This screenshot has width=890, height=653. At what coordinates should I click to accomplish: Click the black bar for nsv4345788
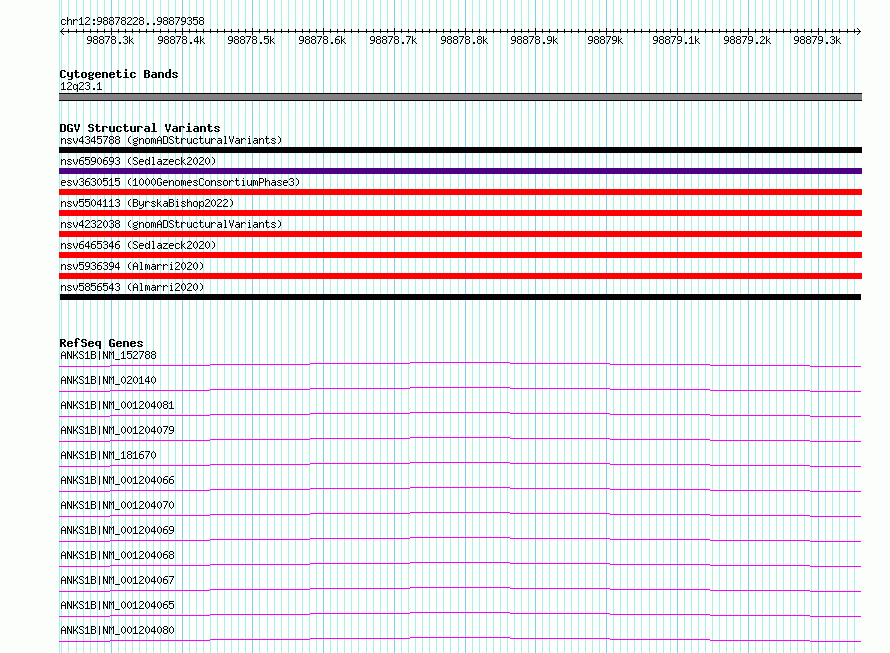coord(460,150)
